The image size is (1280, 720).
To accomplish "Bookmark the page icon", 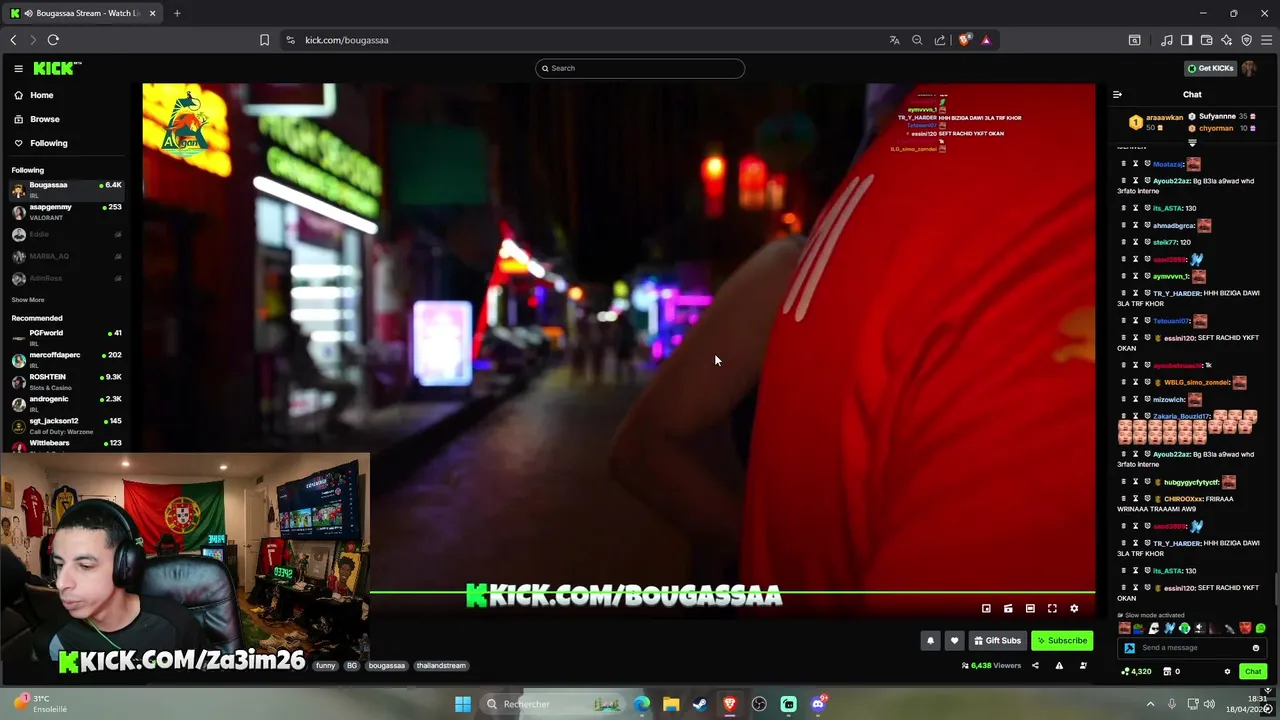I will click(264, 40).
